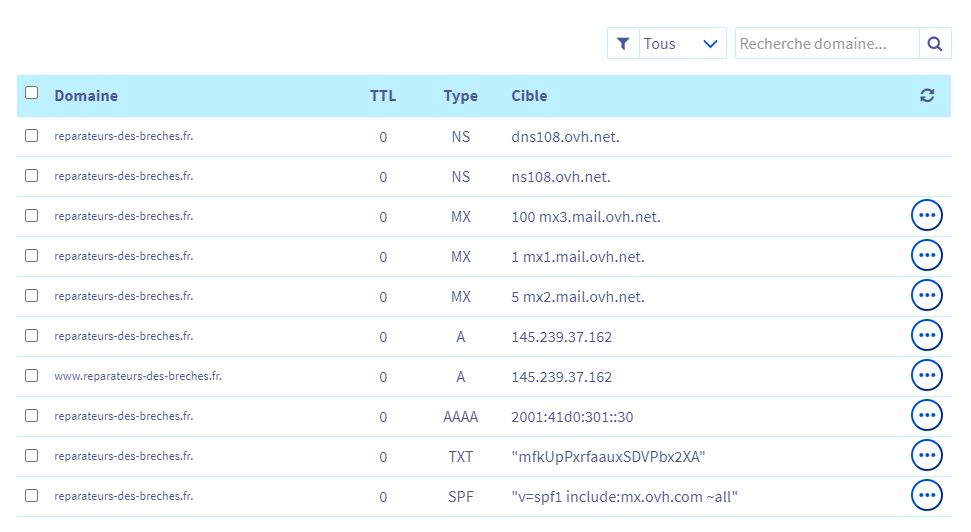The width and height of the screenshot is (971, 532).
Task: Click the www.reparateurs-des-breches.fr domain link
Action: point(137,376)
